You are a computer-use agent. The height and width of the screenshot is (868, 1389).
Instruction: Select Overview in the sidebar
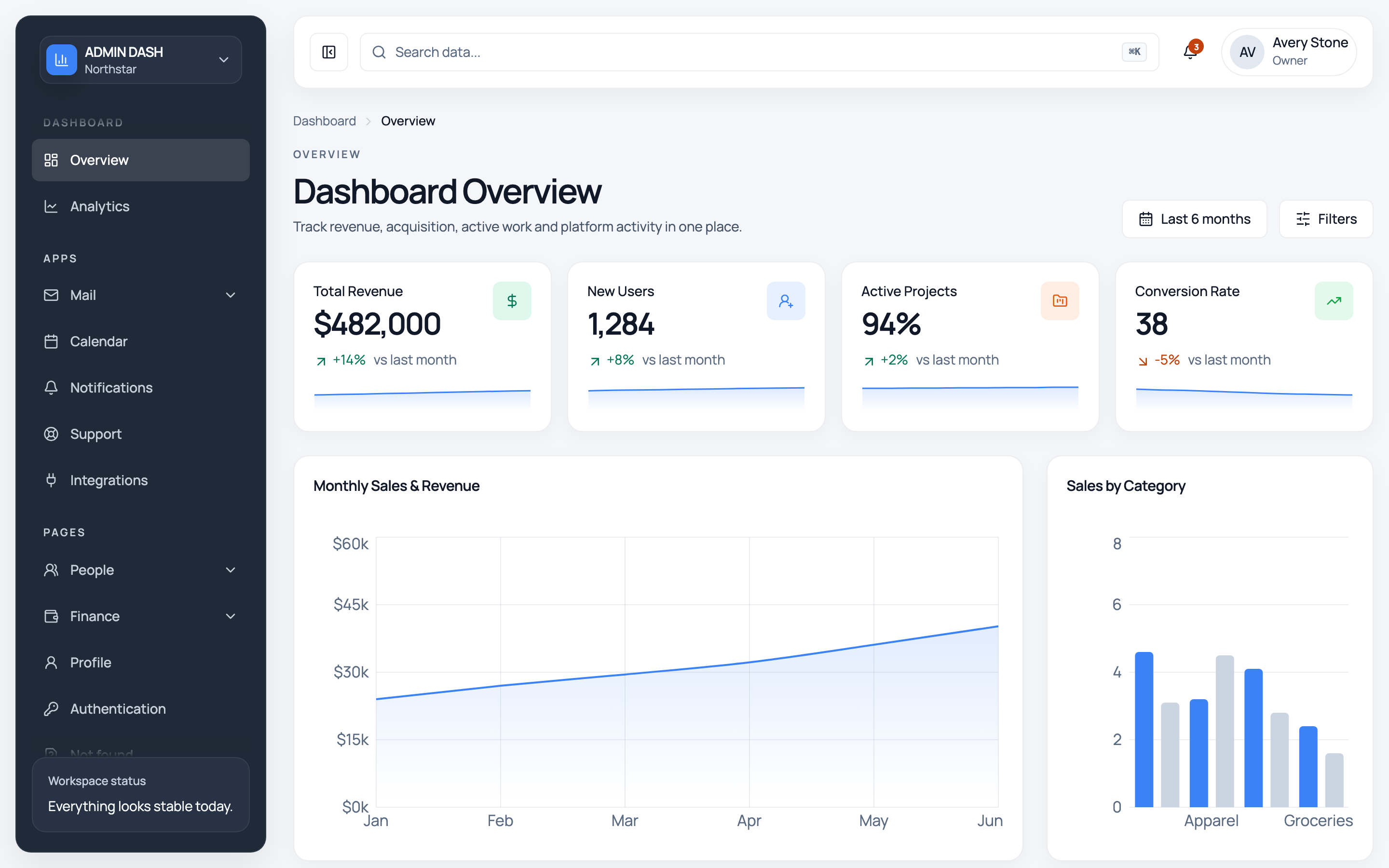coord(141,160)
